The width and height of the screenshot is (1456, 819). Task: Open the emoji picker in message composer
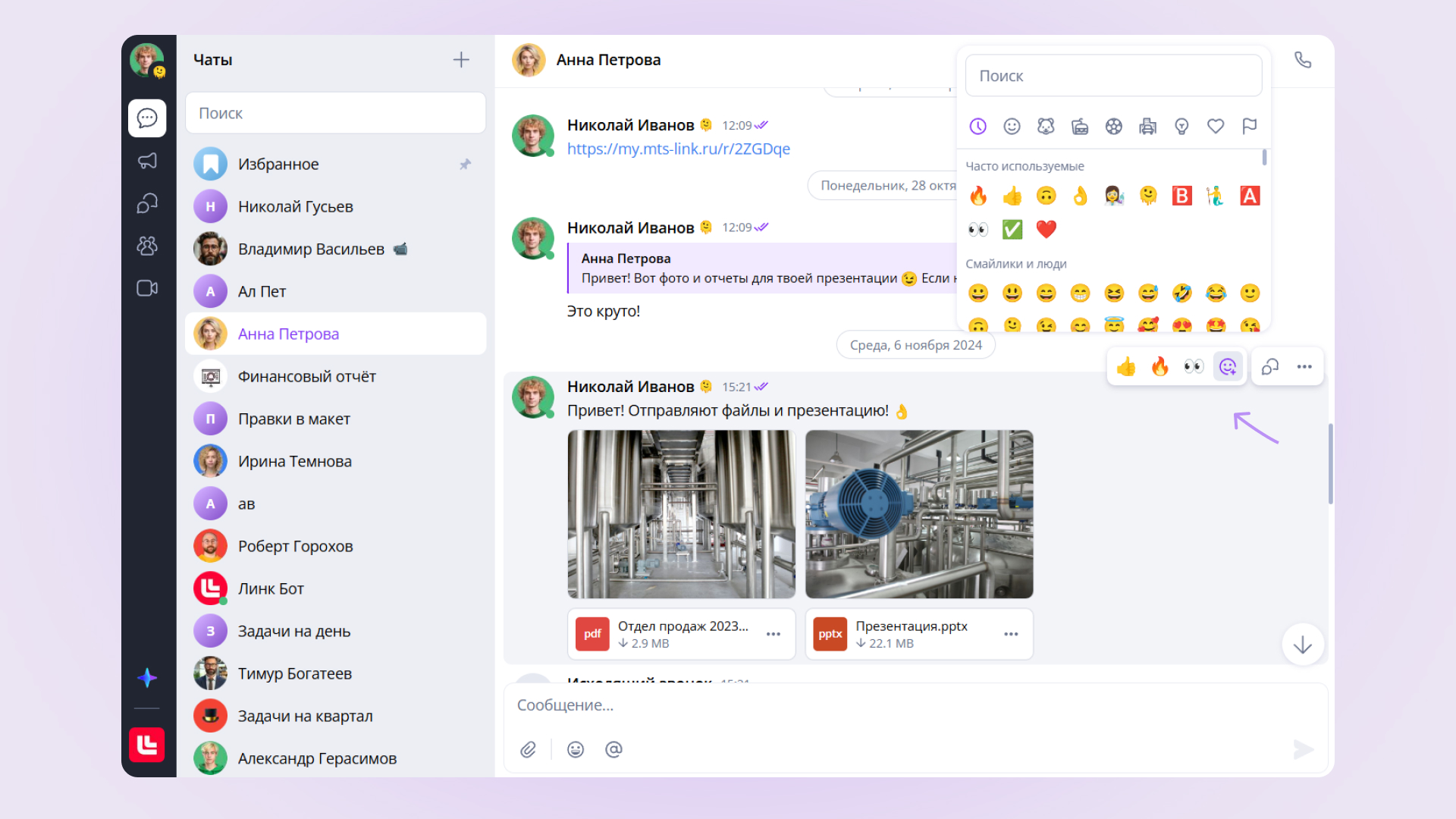tap(576, 749)
